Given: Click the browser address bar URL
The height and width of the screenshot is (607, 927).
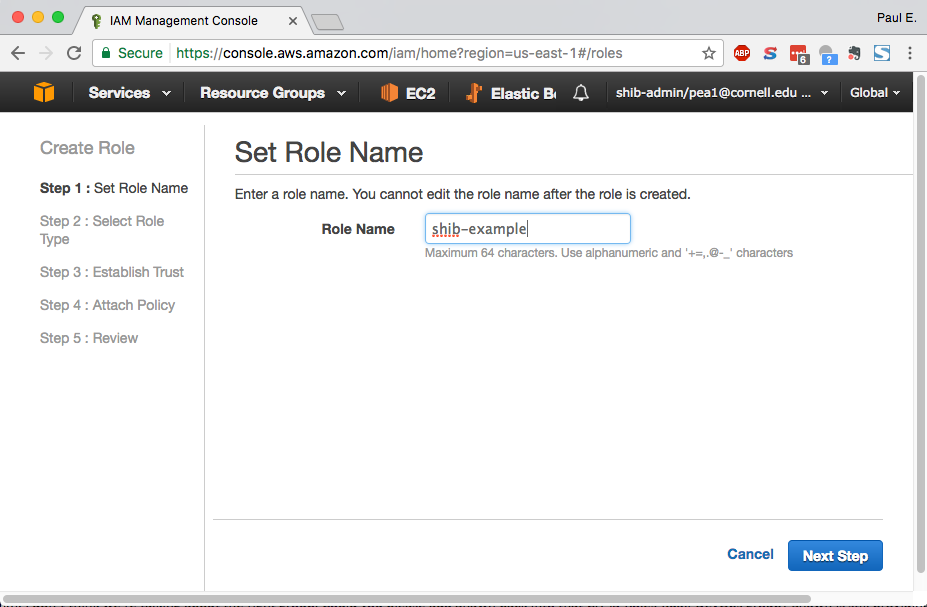Looking at the screenshot, I should click(x=399, y=53).
